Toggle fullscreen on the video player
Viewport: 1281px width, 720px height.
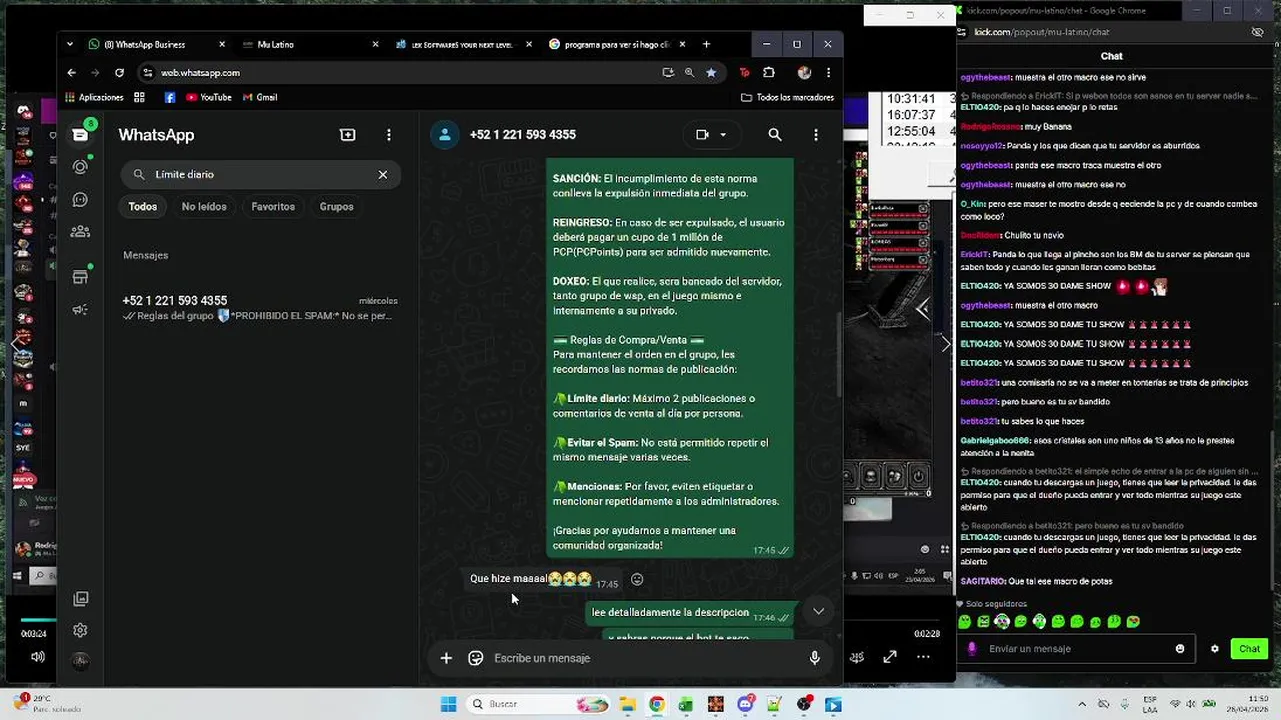pyautogui.click(x=890, y=657)
